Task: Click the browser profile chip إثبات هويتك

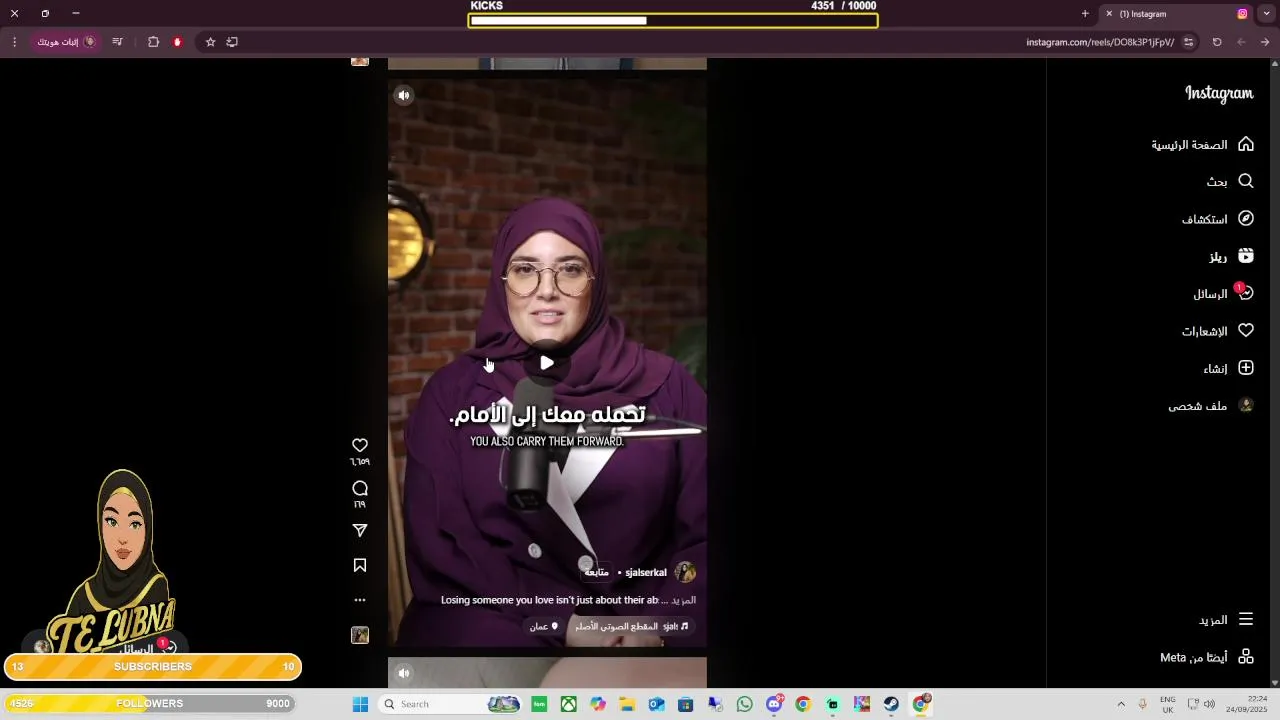Action: (67, 42)
